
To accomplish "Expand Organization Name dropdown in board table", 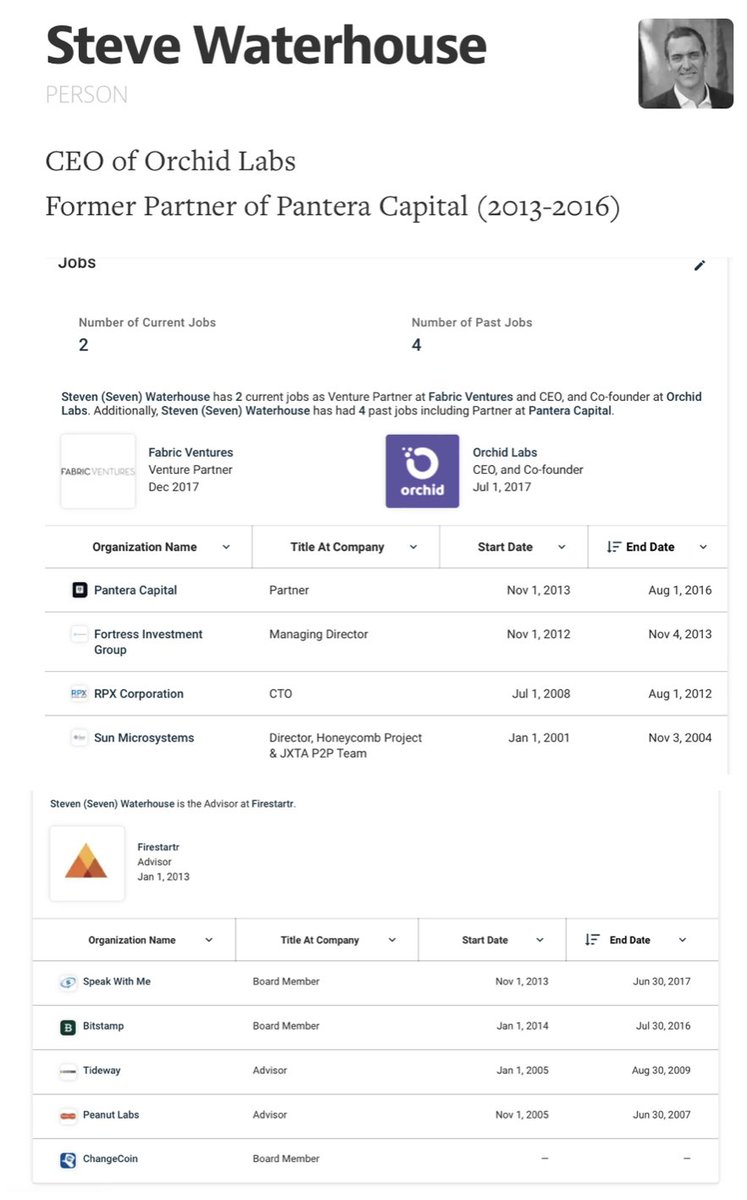I will click(x=209, y=941).
